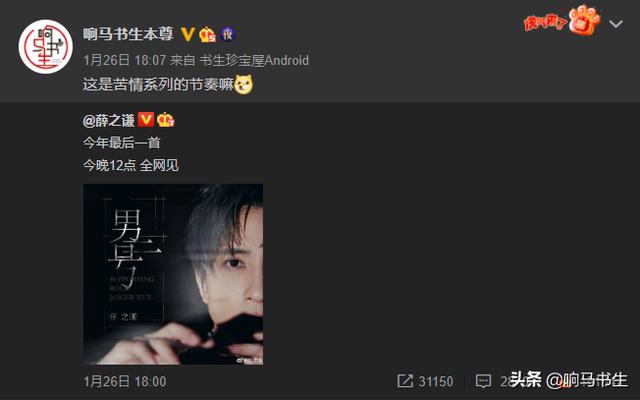Click the 31150 repost count
Screen dimensions: 640x400
(436, 382)
